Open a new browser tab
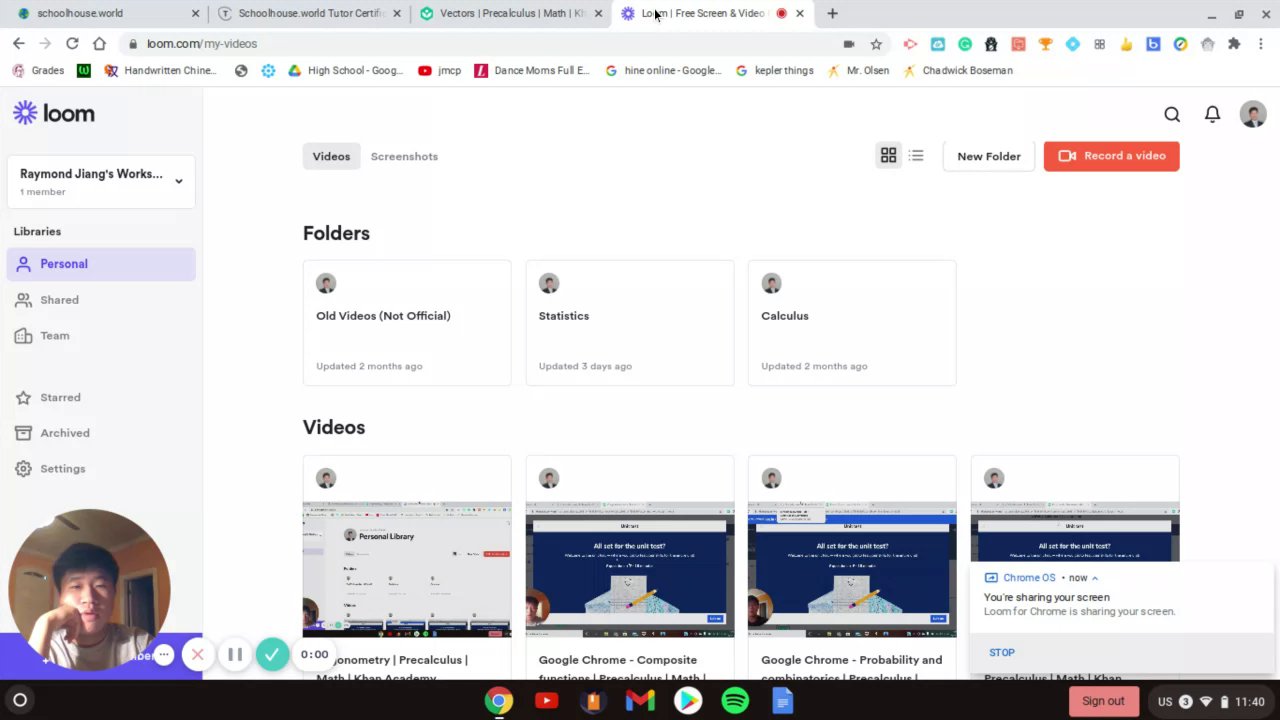 pyautogui.click(x=832, y=13)
